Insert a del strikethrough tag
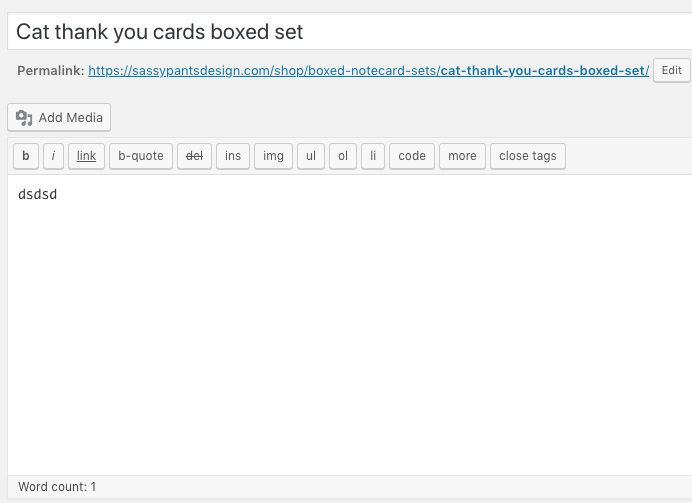Image resolution: width=692 pixels, height=503 pixels. (194, 156)
